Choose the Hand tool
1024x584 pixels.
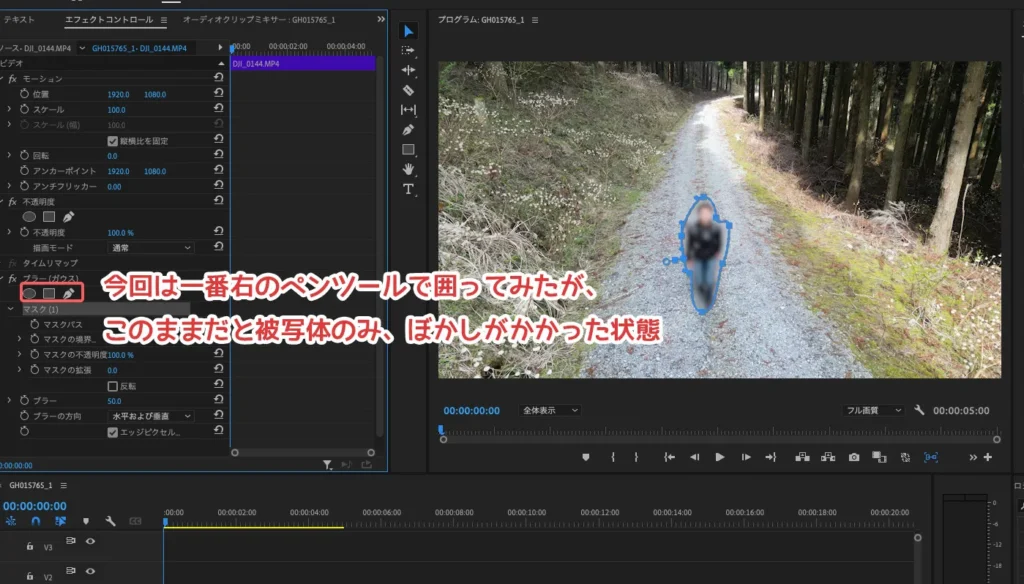(x=408, y=169)
